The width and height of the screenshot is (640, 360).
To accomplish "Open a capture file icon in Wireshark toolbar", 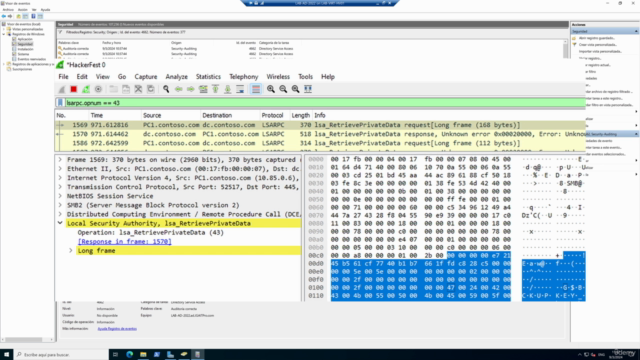I will (x=113, y=89).
